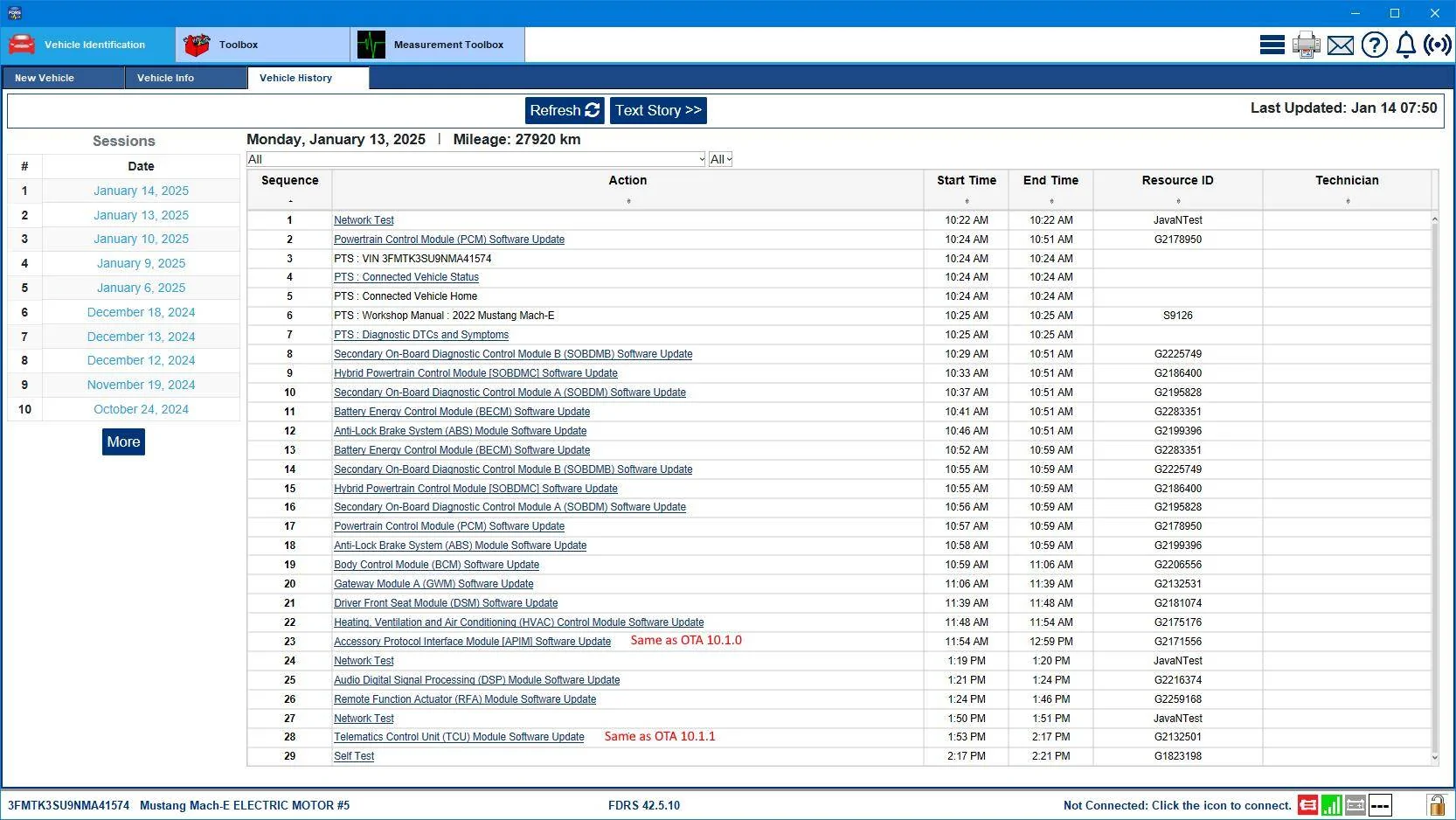Open Accessory Protocol Interface Module [APIM] Software Update

click(472, 642)
